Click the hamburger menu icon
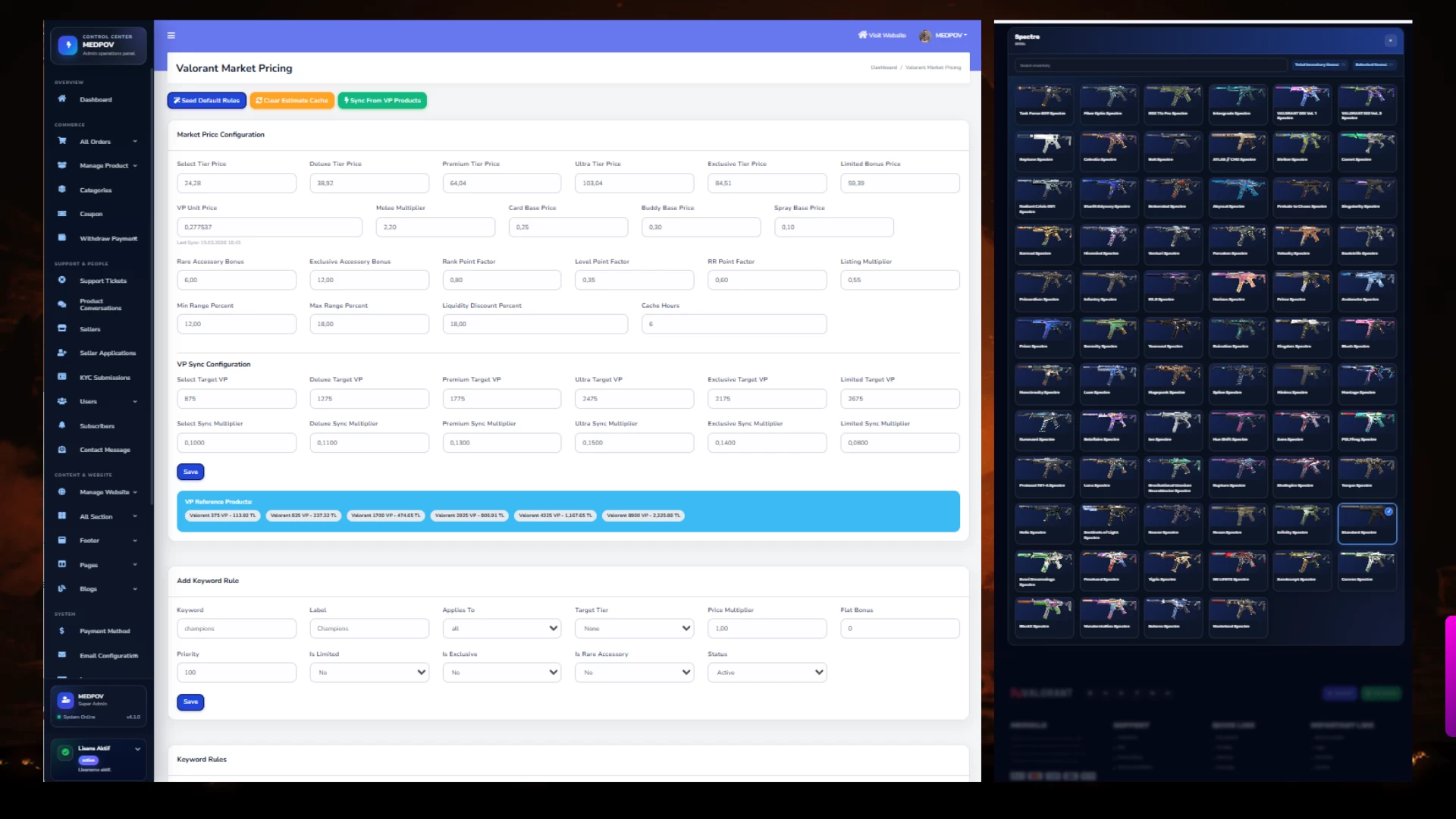 click(171, 35)
